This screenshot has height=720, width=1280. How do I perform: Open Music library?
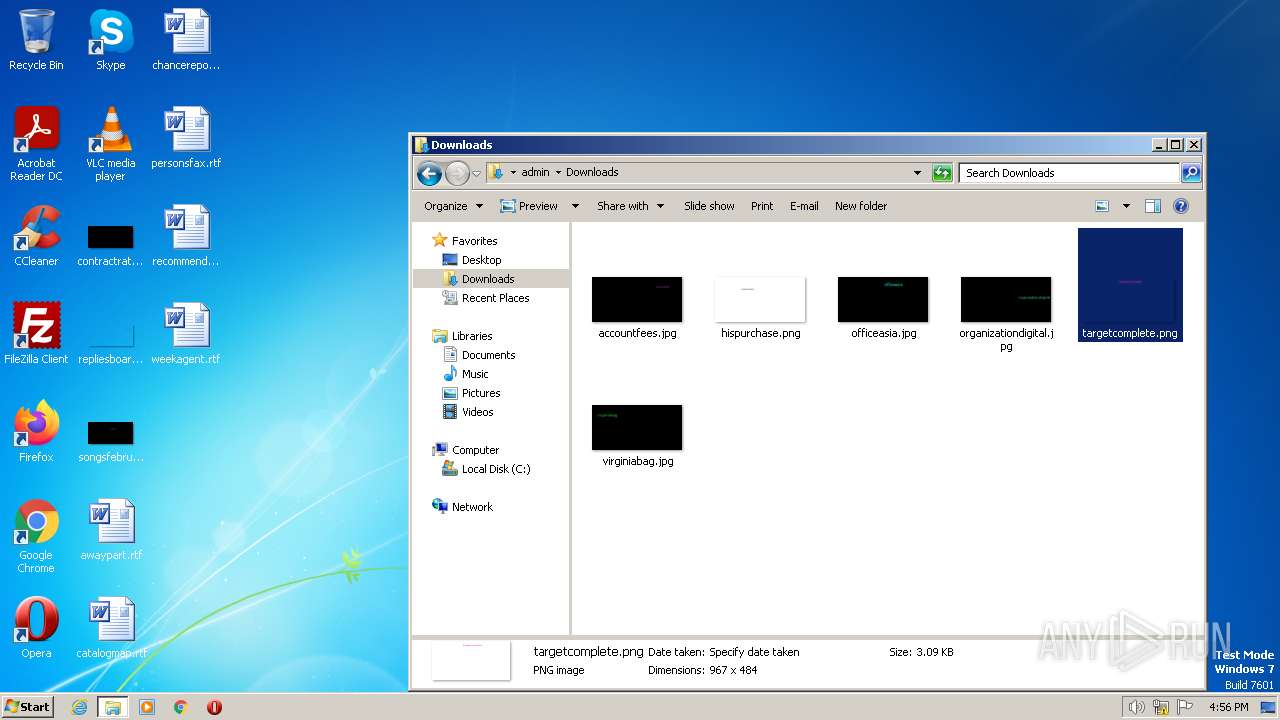point(466,374)
